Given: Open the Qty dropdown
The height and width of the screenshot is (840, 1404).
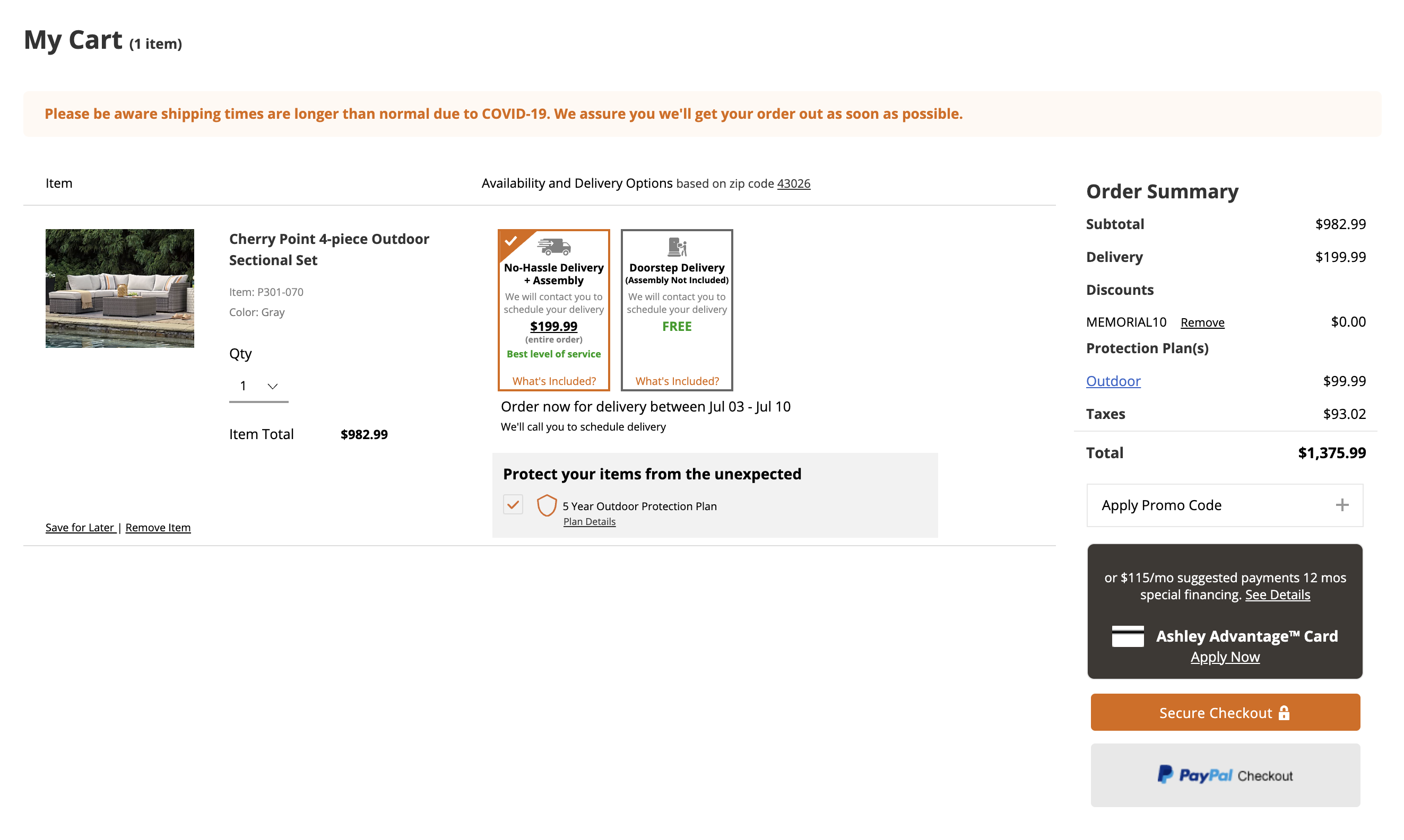Looking at the screenshot, I should [258, 386].
